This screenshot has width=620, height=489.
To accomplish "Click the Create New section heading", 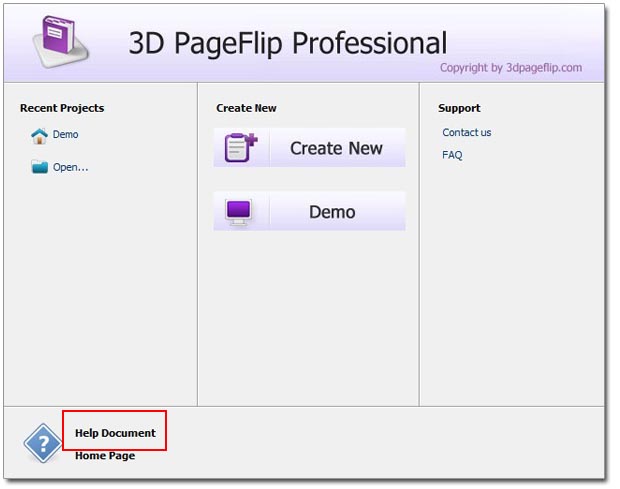I will [246, 108].
